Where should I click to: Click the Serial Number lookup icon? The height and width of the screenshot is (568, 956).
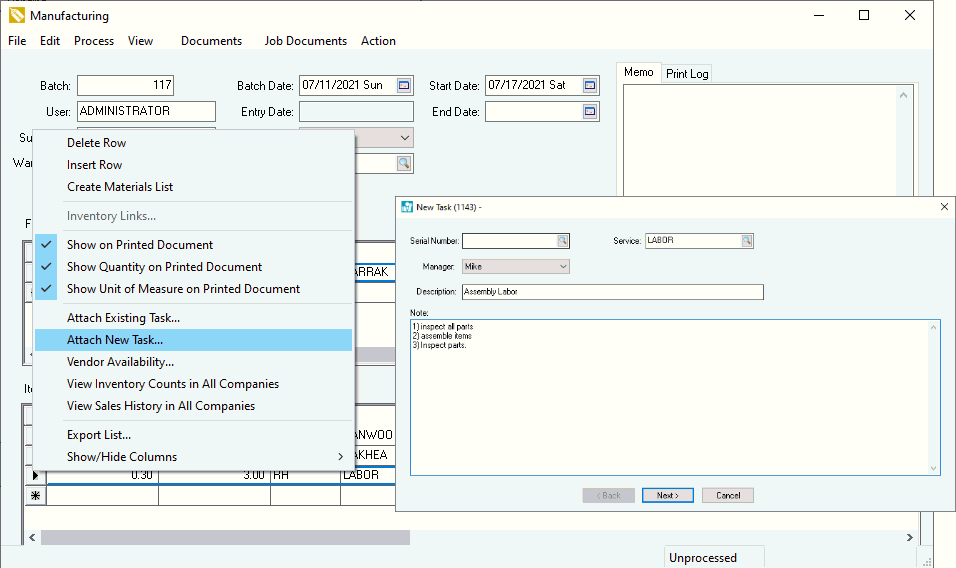point(563,241)
